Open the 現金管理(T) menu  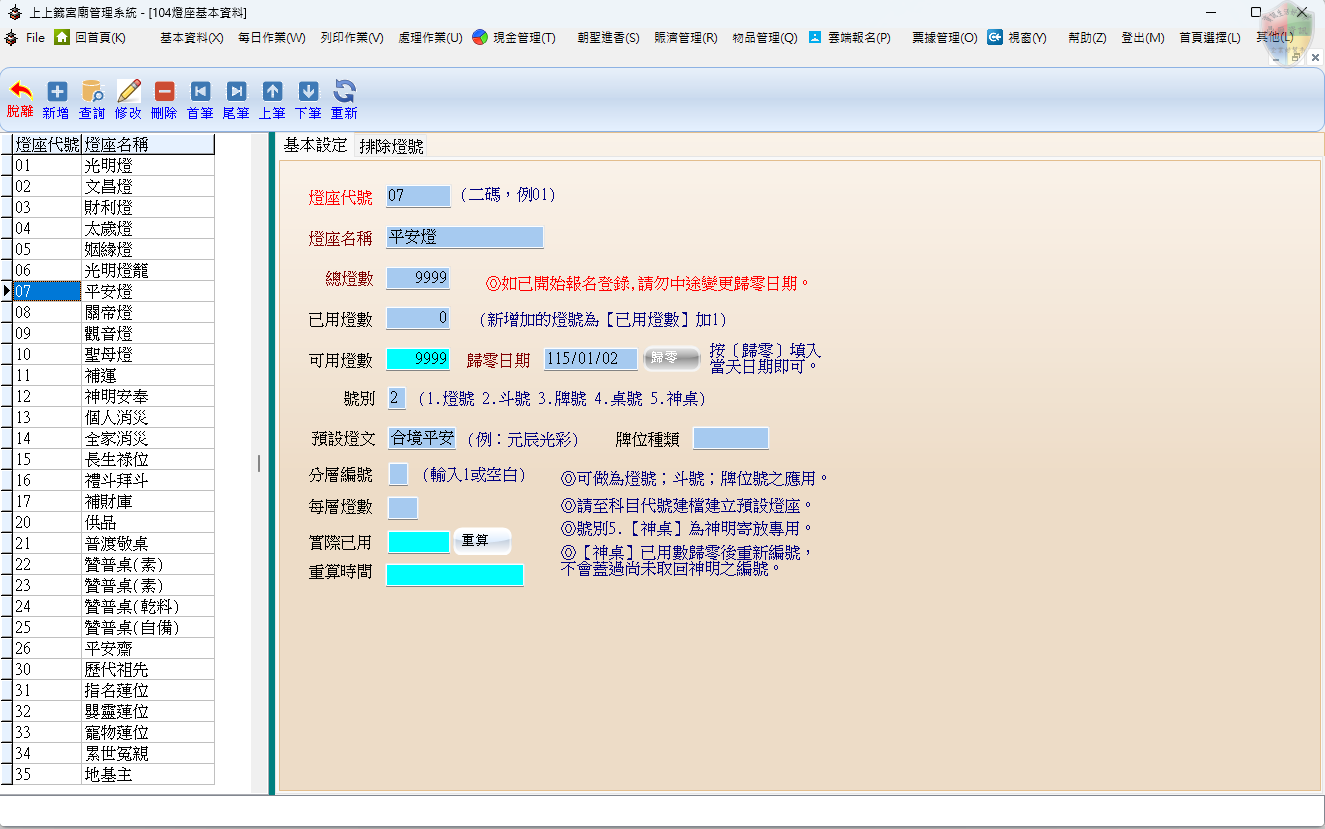coord(514,38)
